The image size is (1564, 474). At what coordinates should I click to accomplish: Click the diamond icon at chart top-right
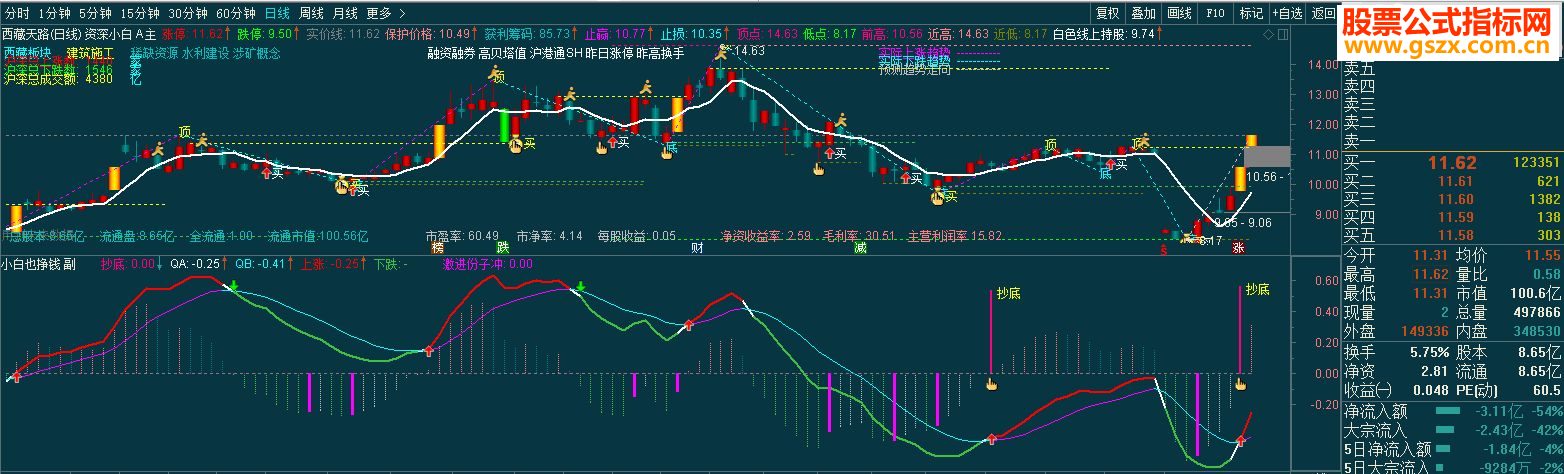pos(1267,33)
